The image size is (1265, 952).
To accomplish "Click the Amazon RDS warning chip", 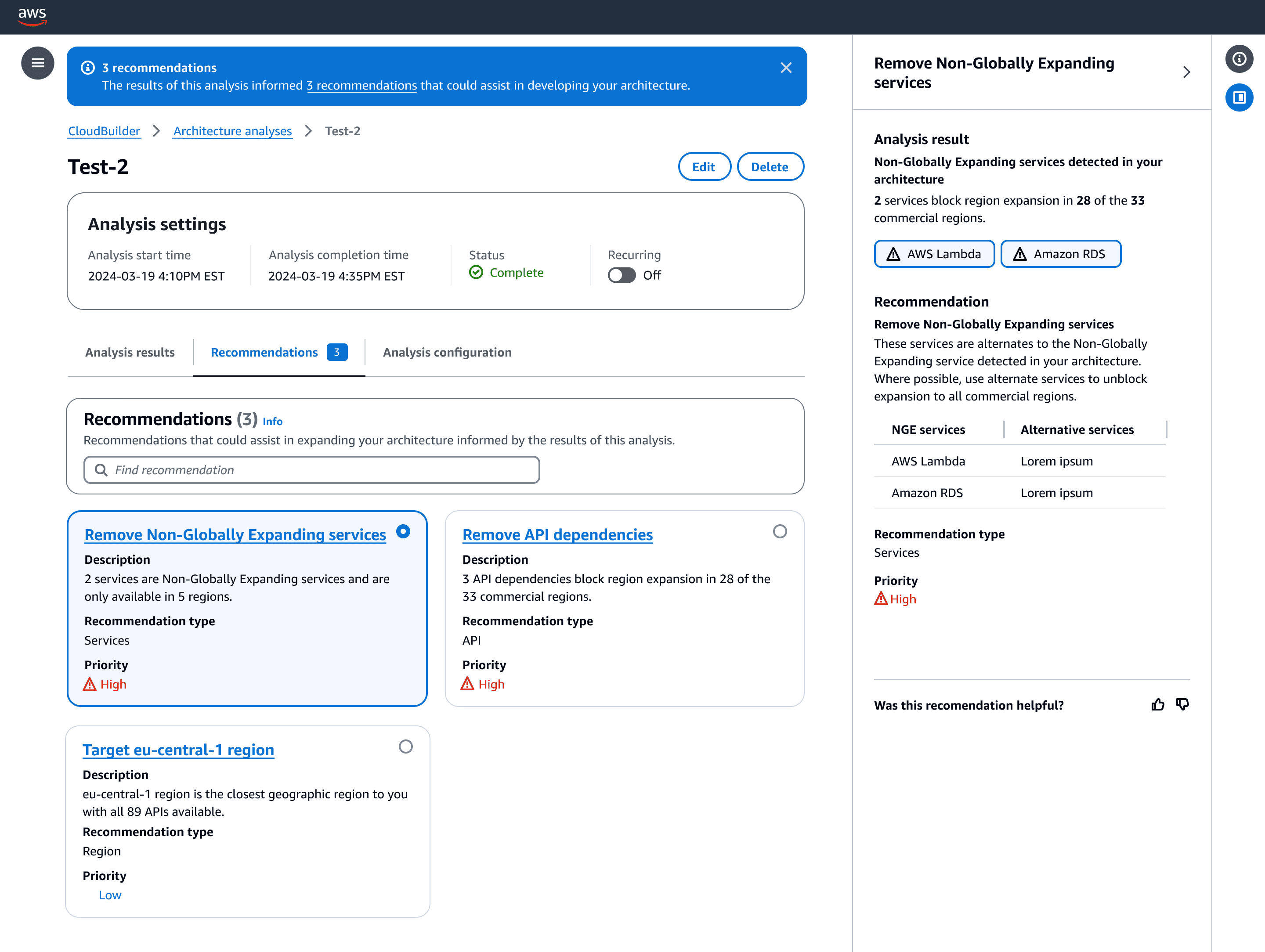I will [1060, 254].
